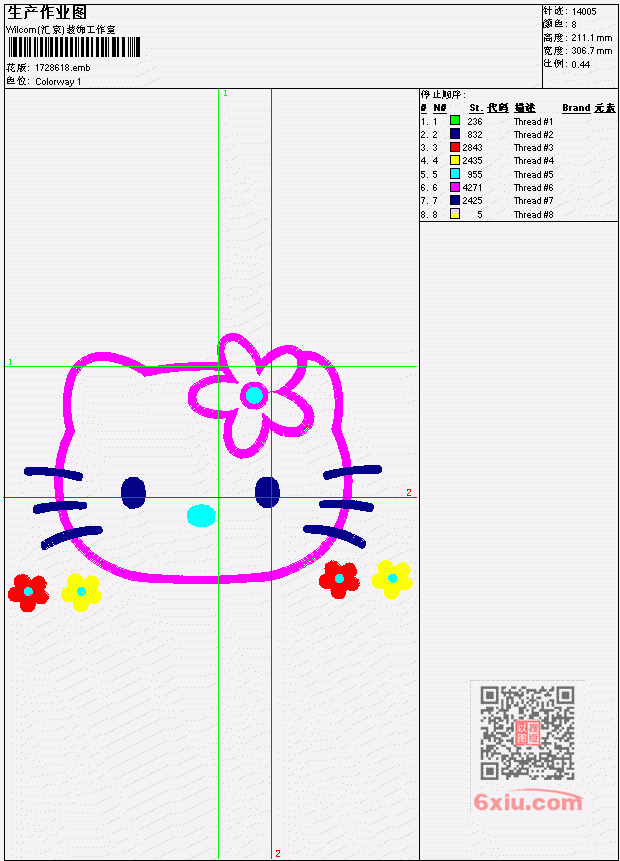The height and width of the screenshot is (861, 620).
Task: Click the Thread #6 description
Action: point(533,188)
